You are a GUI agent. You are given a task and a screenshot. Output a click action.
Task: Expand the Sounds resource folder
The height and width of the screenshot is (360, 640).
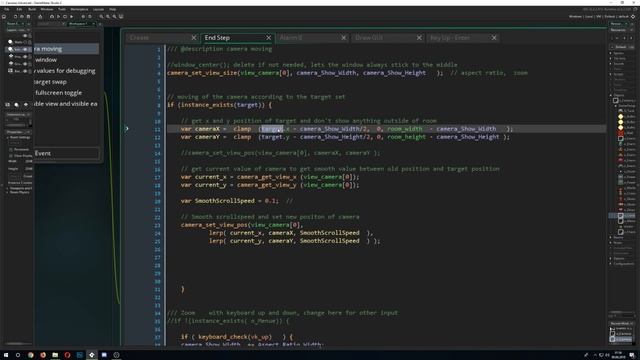point(611,64)
